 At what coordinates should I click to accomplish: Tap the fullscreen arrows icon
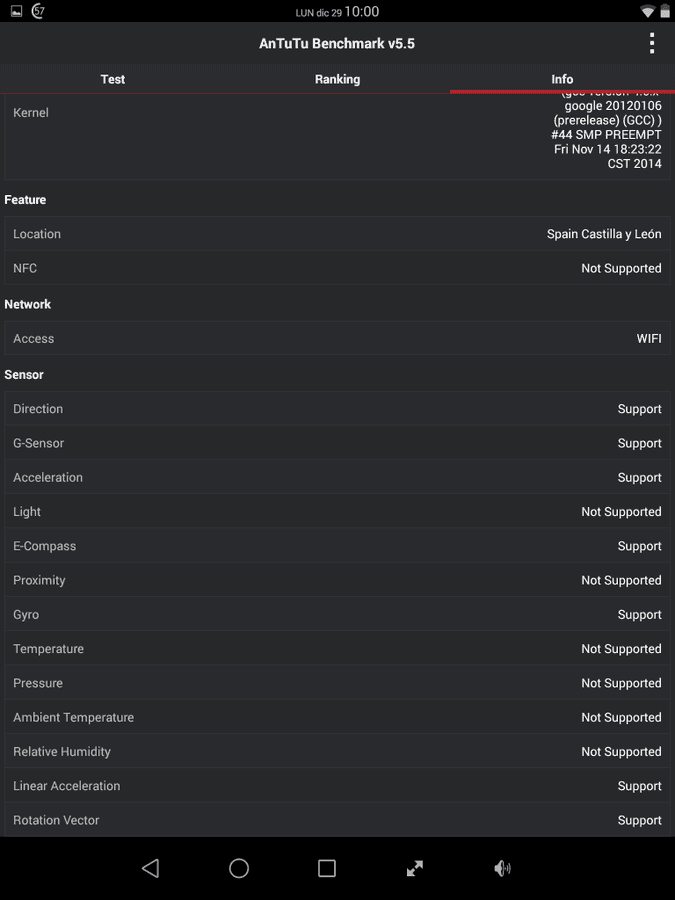414,868
